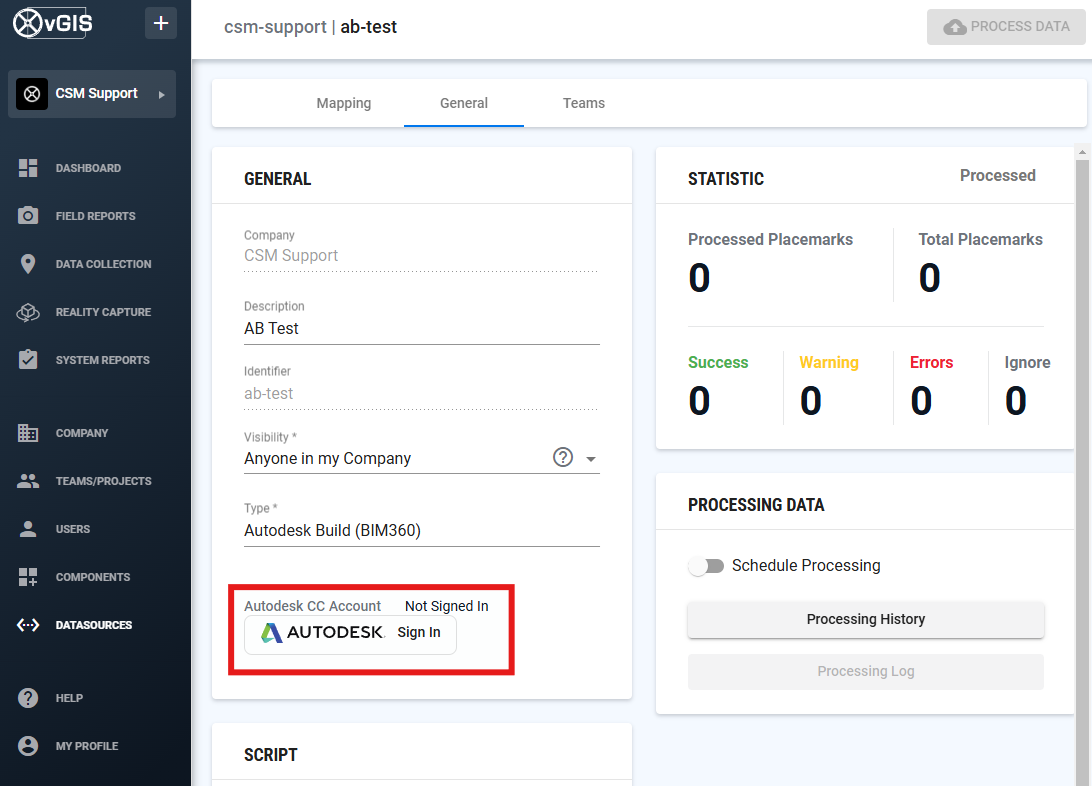Go to REALITY CAPTURE menu label

pos(103,313)
